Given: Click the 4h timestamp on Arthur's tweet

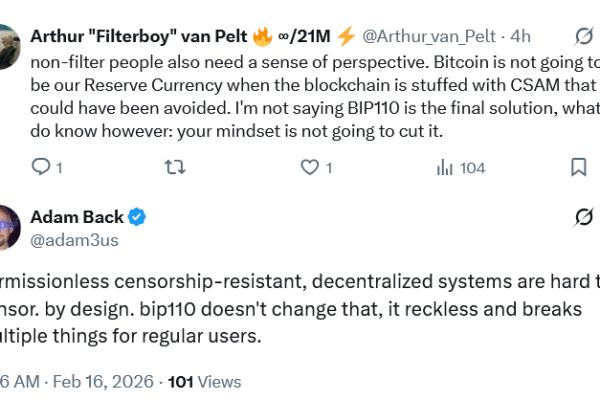Looking at the screenshot, I should (521, 37).
